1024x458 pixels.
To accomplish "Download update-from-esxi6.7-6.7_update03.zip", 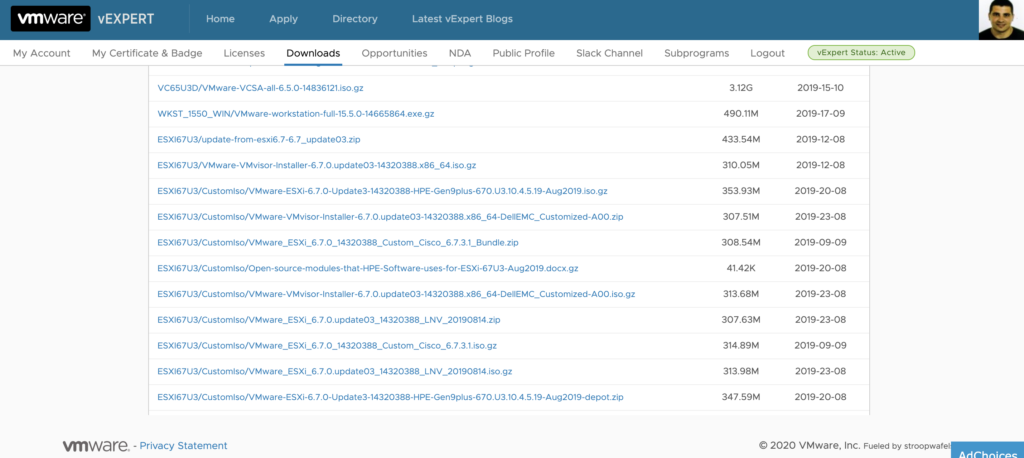I will [259, 139].
